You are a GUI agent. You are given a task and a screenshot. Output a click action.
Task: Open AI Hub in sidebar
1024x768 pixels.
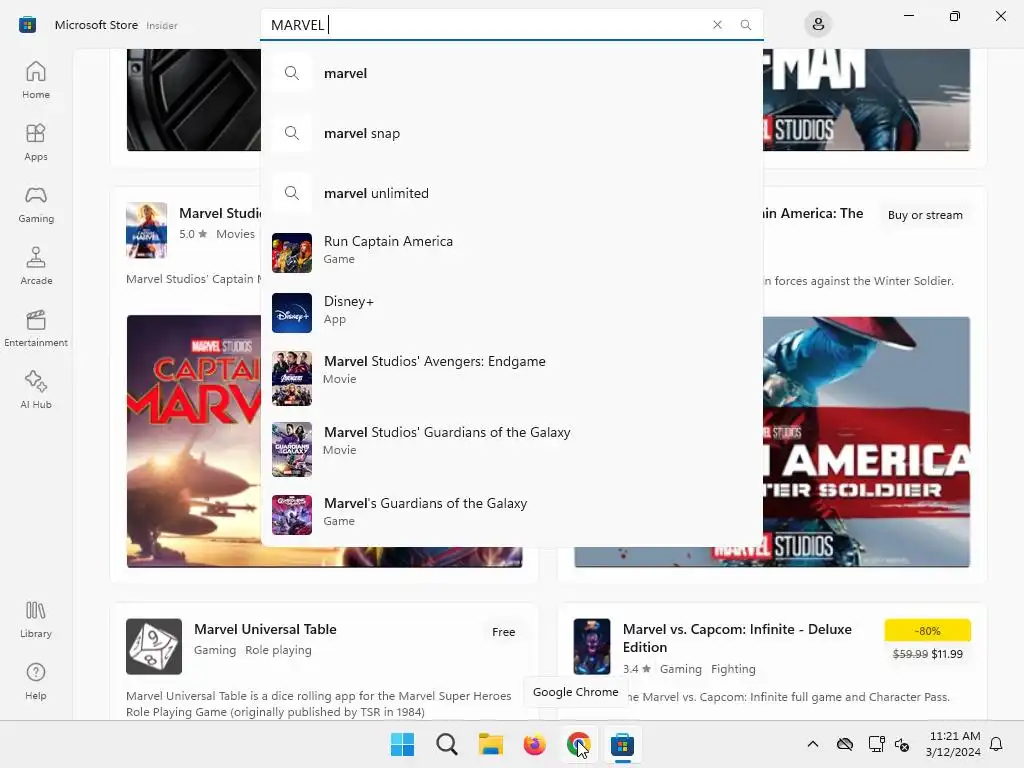[36, 390]
